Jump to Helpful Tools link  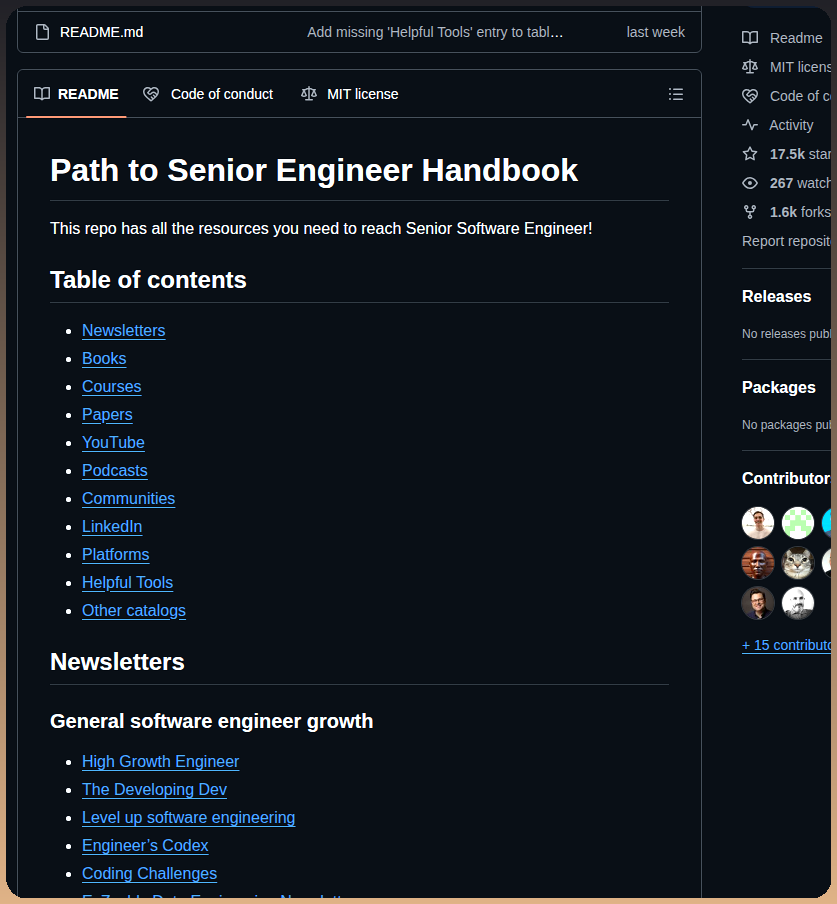click(x=127, y=582)
